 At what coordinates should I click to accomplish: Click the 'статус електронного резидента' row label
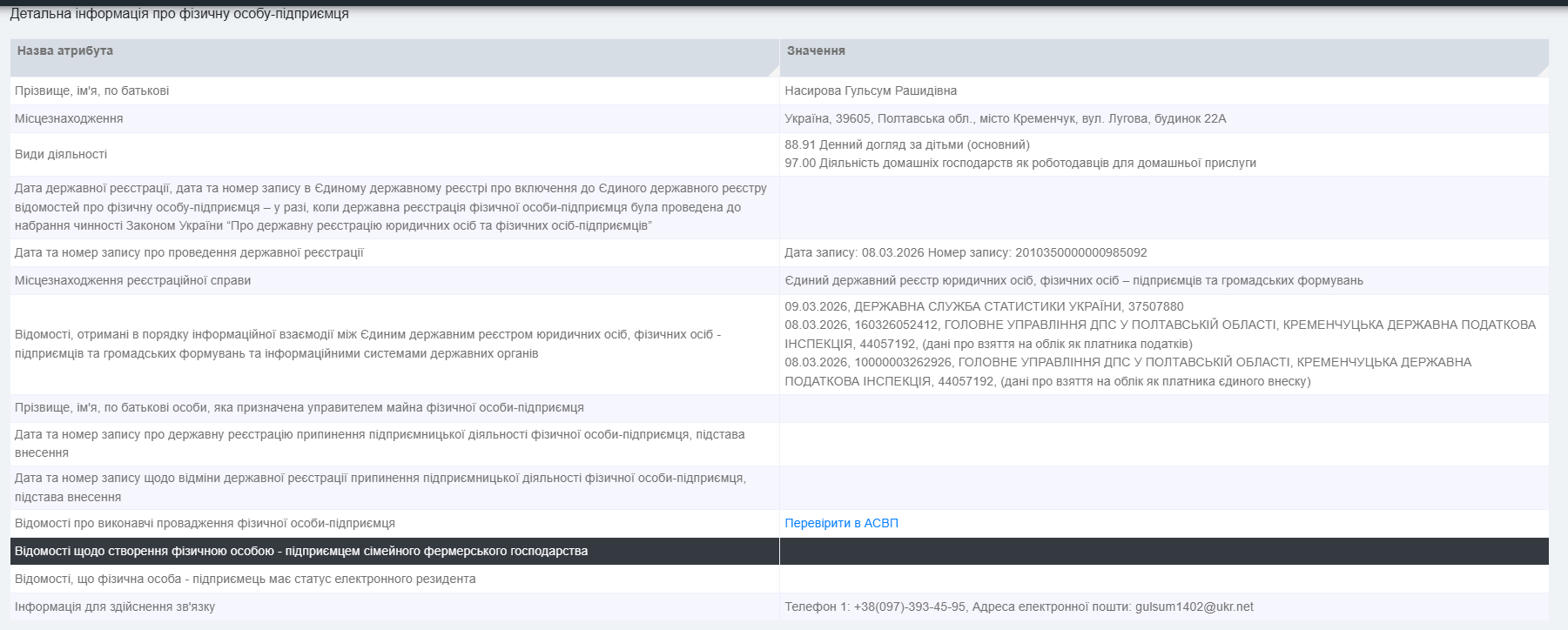pos(245,579)
